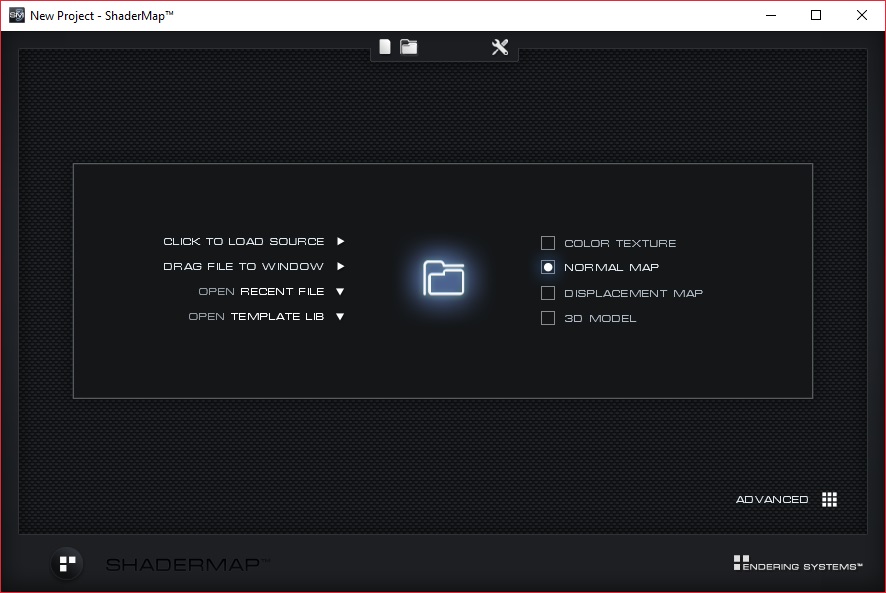Click arrow next to Drag File To Window
Screen dimensions: 886x593
point(341,266)
